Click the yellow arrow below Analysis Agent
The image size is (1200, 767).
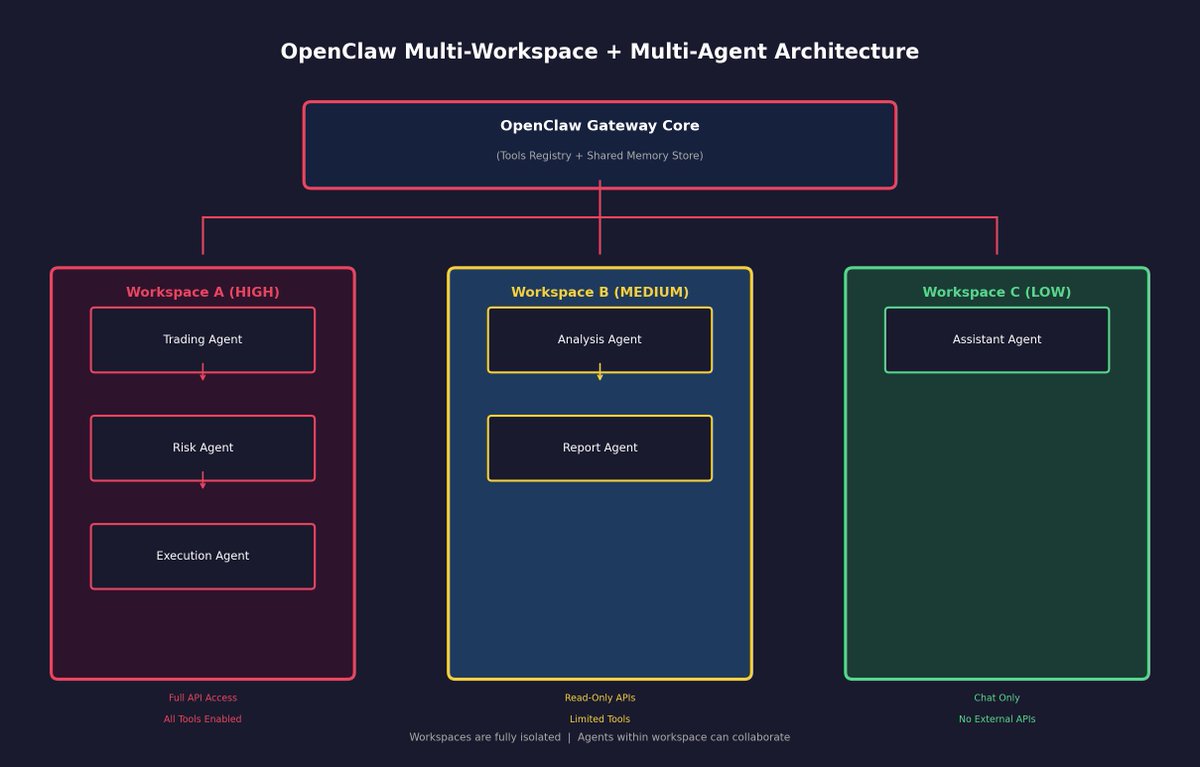point(600,374)
